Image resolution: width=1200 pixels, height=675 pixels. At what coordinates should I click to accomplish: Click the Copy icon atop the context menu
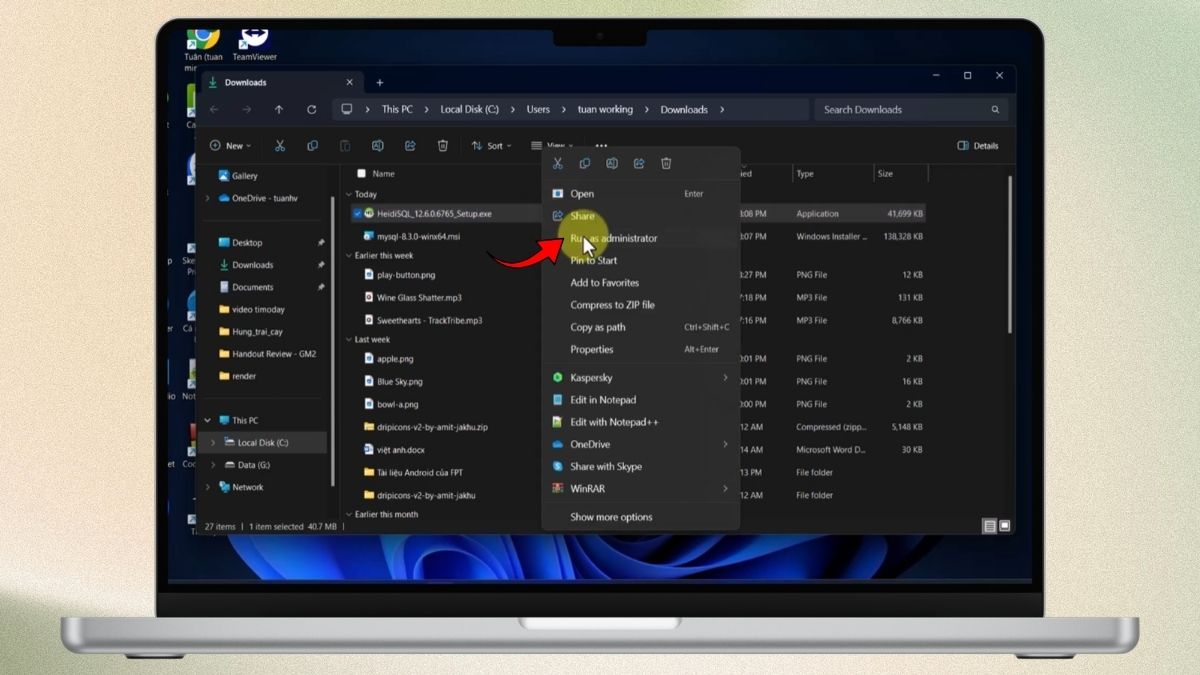[x=585, y=164]
